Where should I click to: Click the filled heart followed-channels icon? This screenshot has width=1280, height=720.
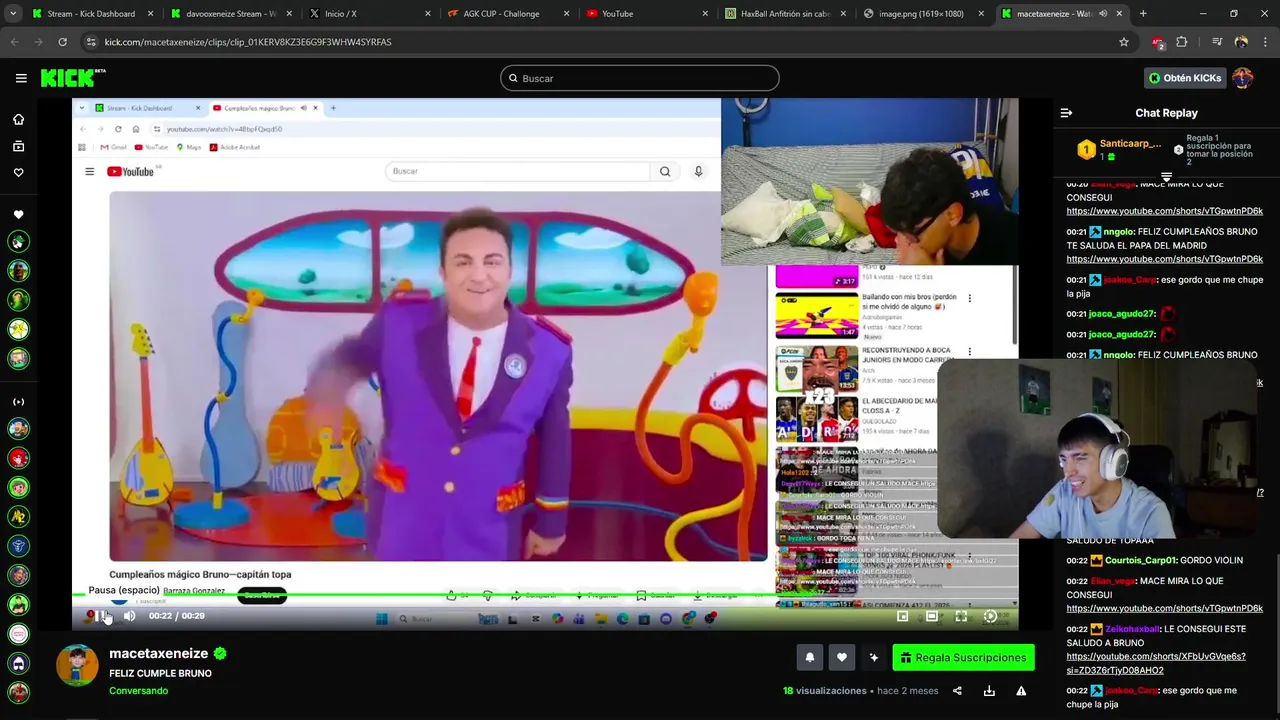point(18,215)
